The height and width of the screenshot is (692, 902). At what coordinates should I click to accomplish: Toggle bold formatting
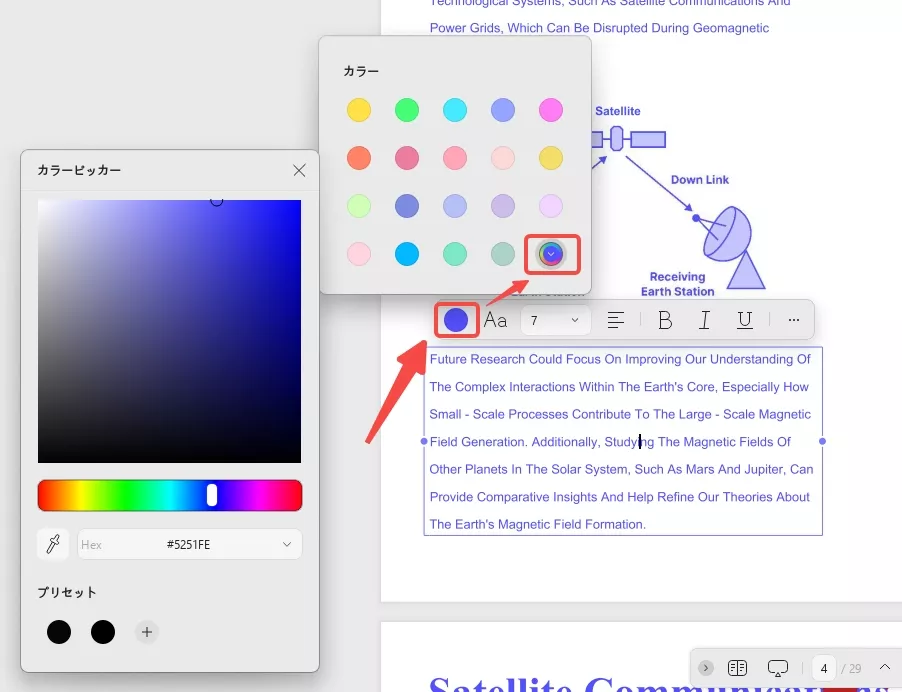665,320
